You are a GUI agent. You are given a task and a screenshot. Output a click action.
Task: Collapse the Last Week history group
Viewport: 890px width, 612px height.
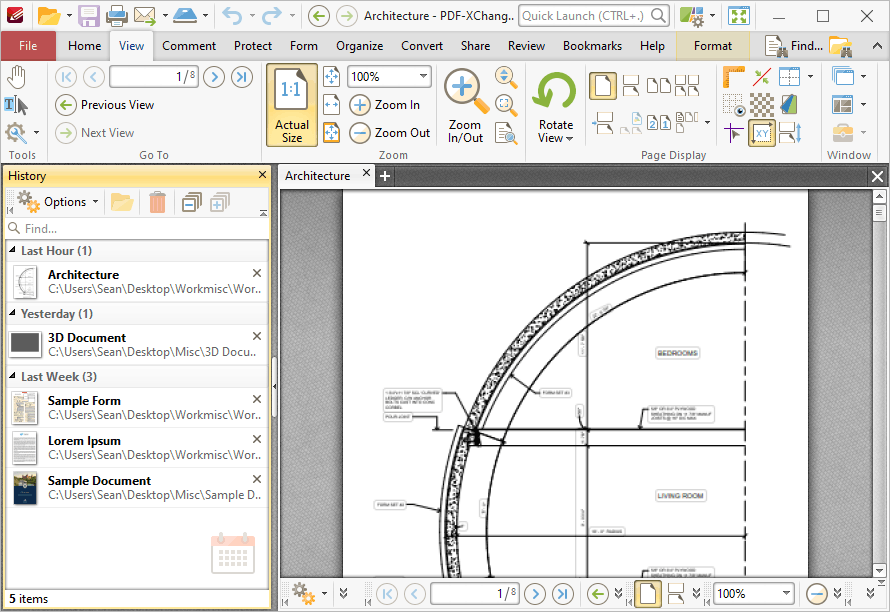pyautogui.click(x=12, y=376)
